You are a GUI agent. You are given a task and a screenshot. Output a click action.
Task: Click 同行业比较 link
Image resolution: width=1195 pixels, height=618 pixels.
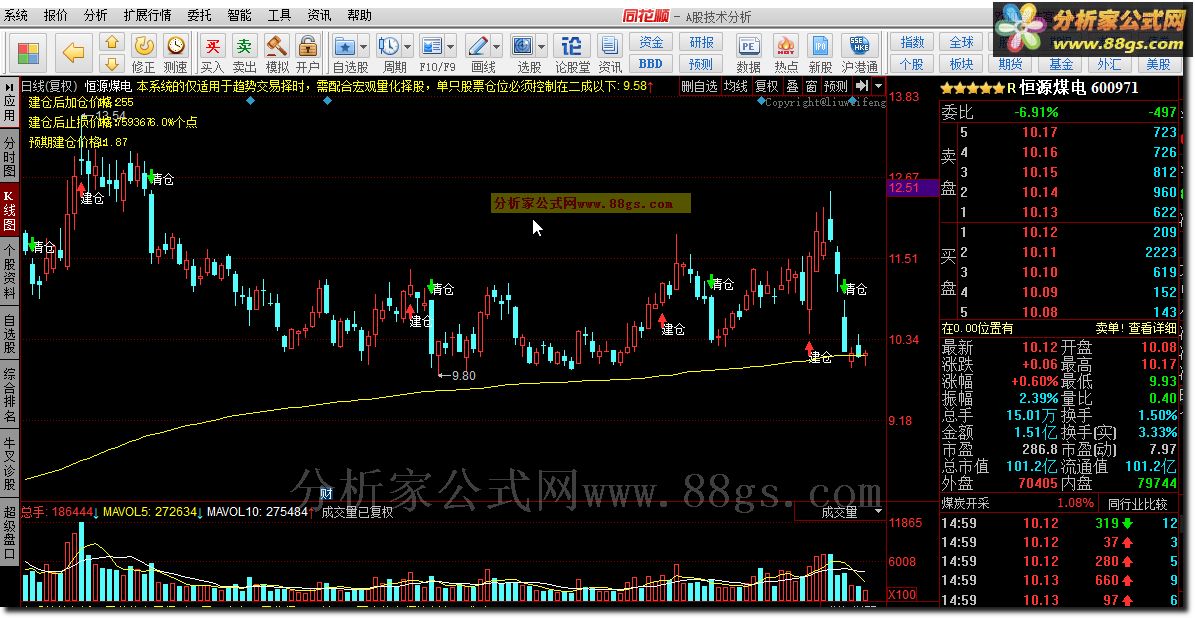tap(1138, 504)
